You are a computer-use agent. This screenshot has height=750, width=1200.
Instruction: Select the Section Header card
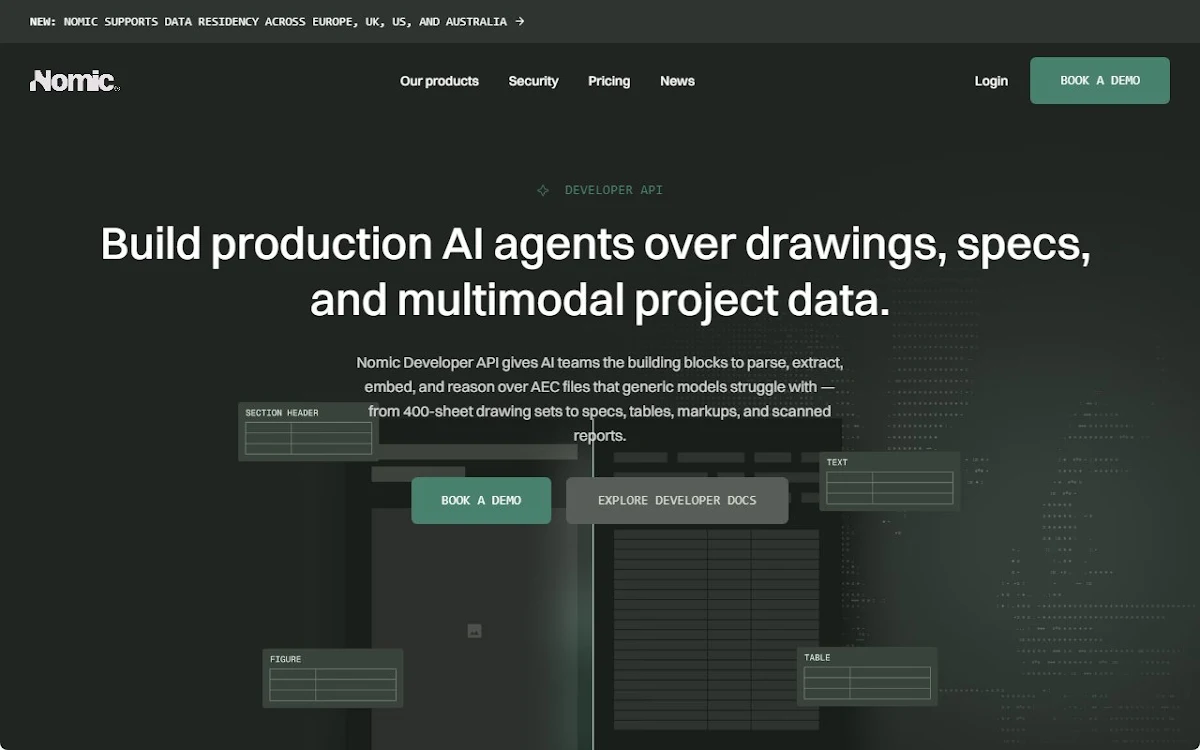308,431
